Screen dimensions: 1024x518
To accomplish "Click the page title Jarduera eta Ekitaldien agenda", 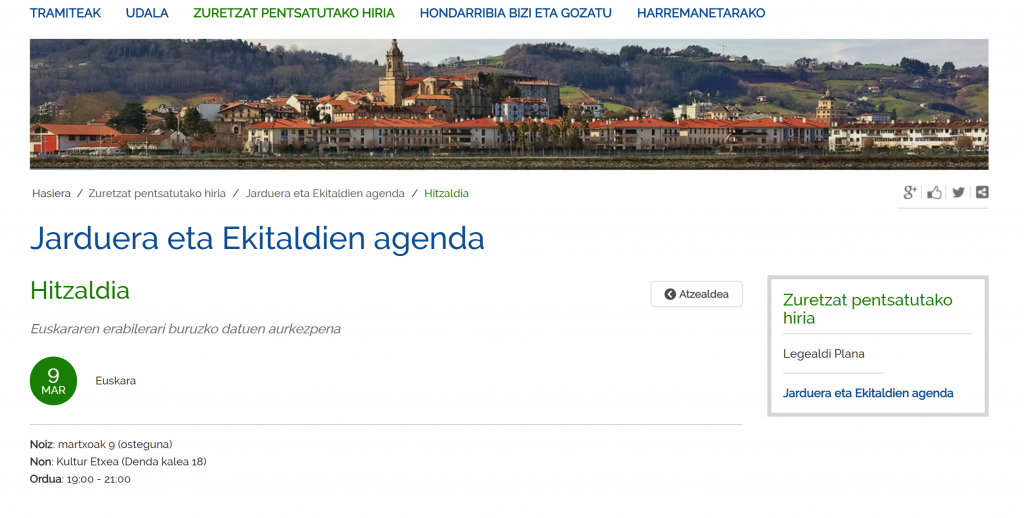I will point(257,238).
